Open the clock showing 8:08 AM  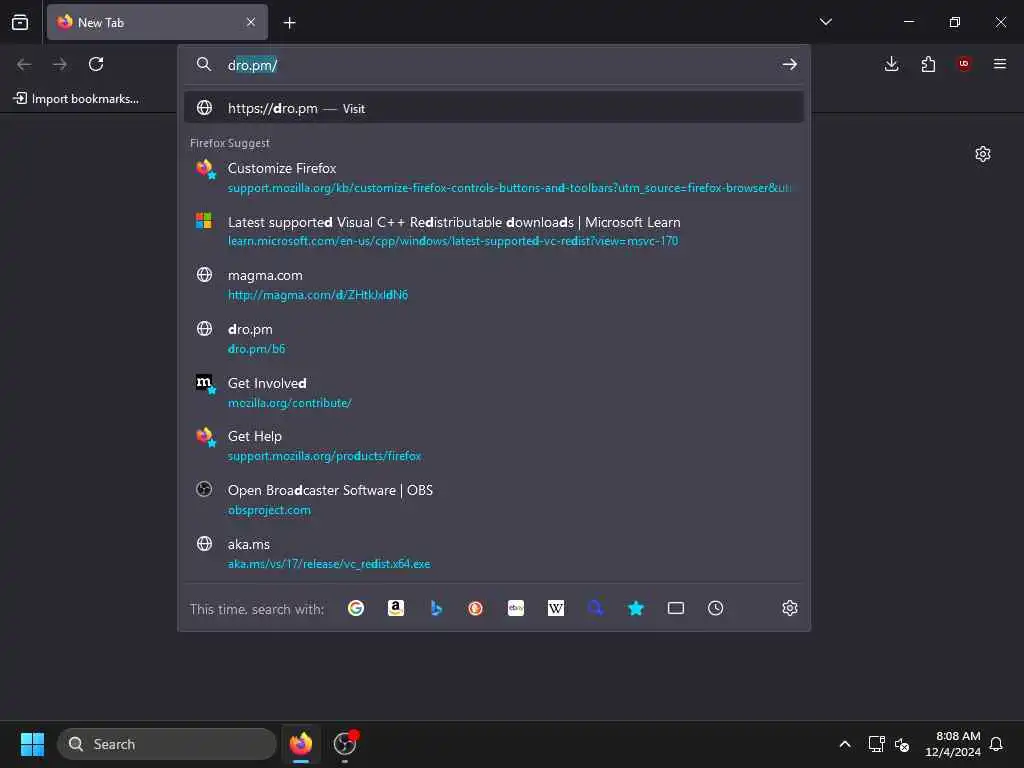tap(952, 744)
